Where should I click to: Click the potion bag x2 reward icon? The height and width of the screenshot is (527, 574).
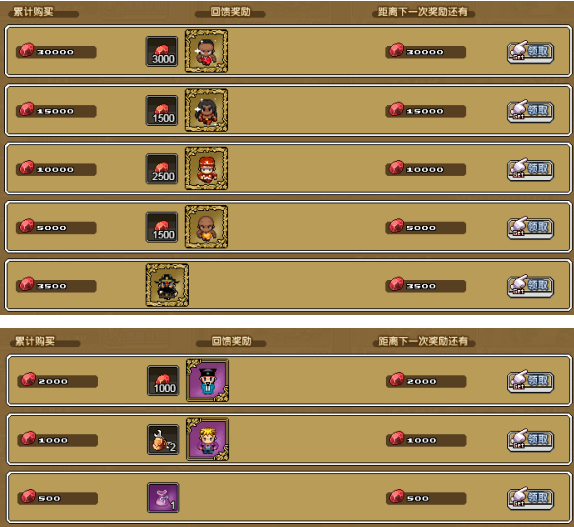163,440
